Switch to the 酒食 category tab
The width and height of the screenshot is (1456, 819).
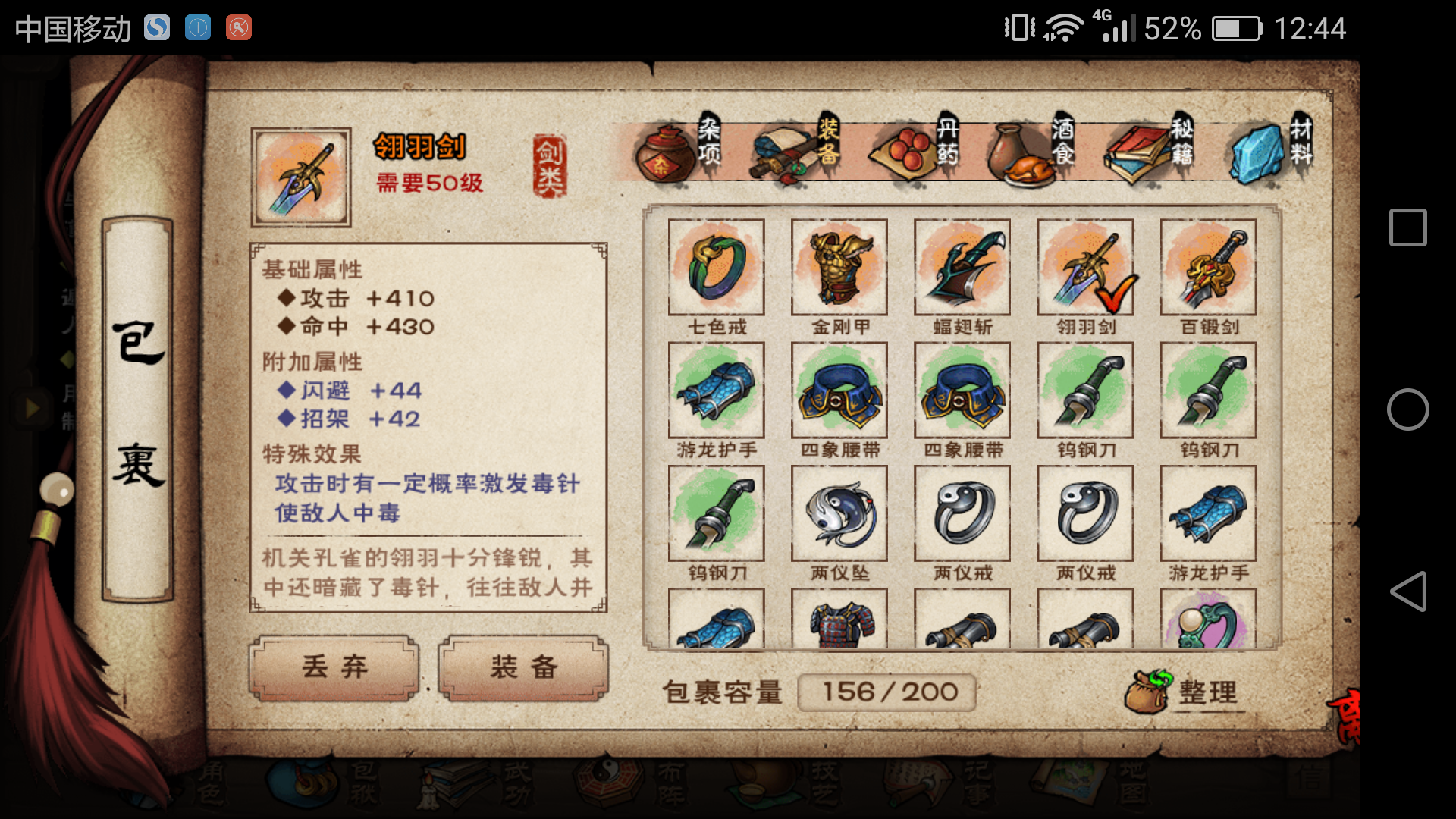[1031, 149]
